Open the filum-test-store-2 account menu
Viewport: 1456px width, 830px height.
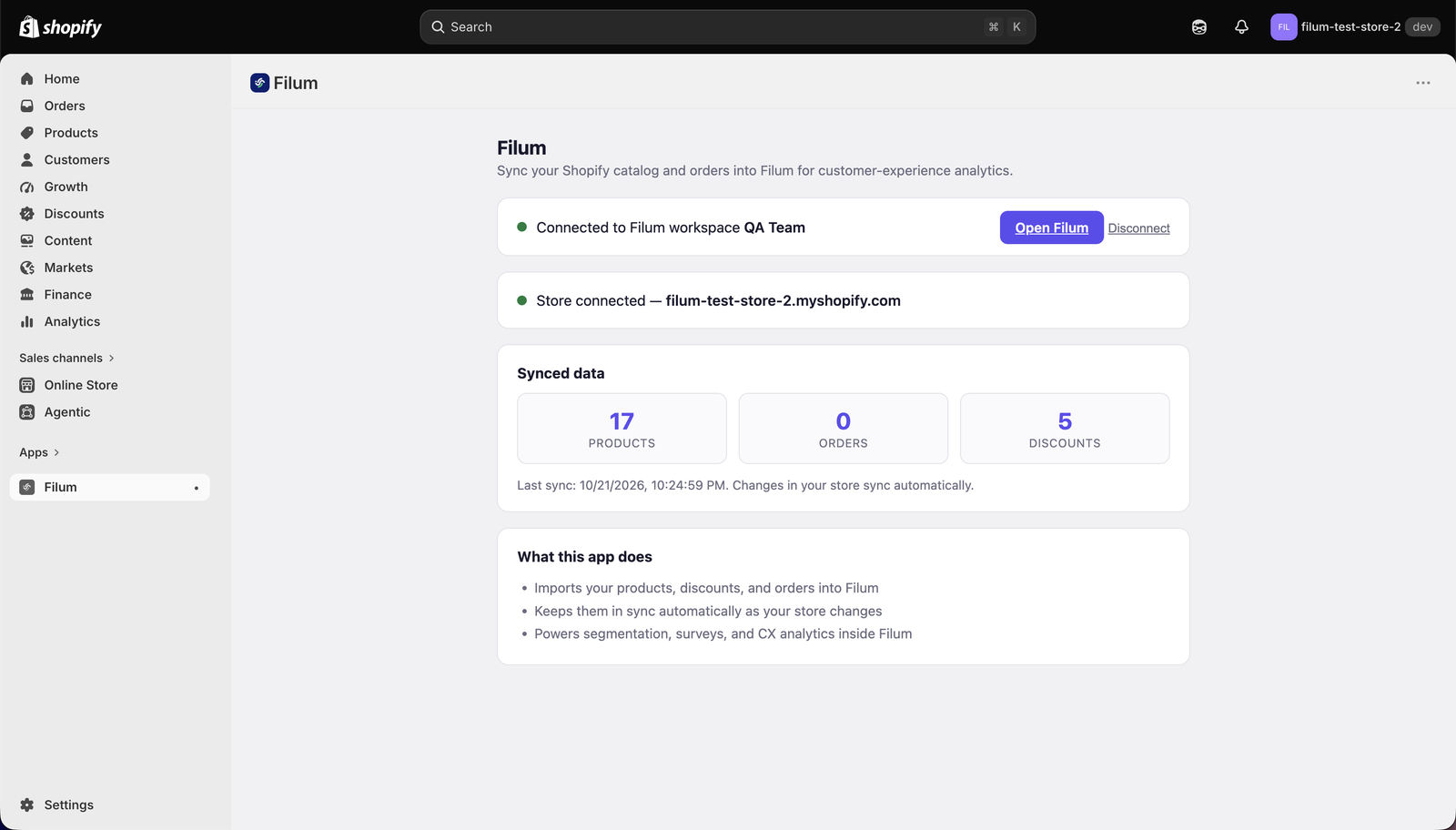coord(1355,27)
